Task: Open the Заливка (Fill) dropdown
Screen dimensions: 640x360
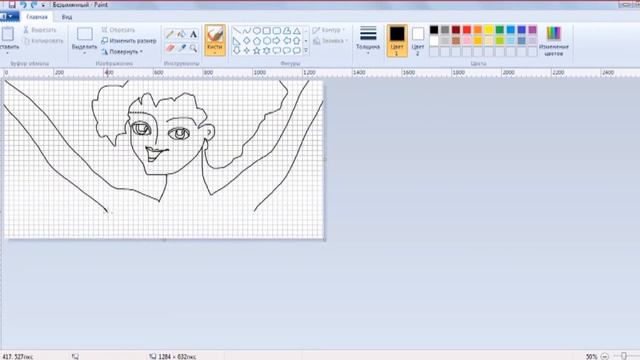Action: (330, 41)
